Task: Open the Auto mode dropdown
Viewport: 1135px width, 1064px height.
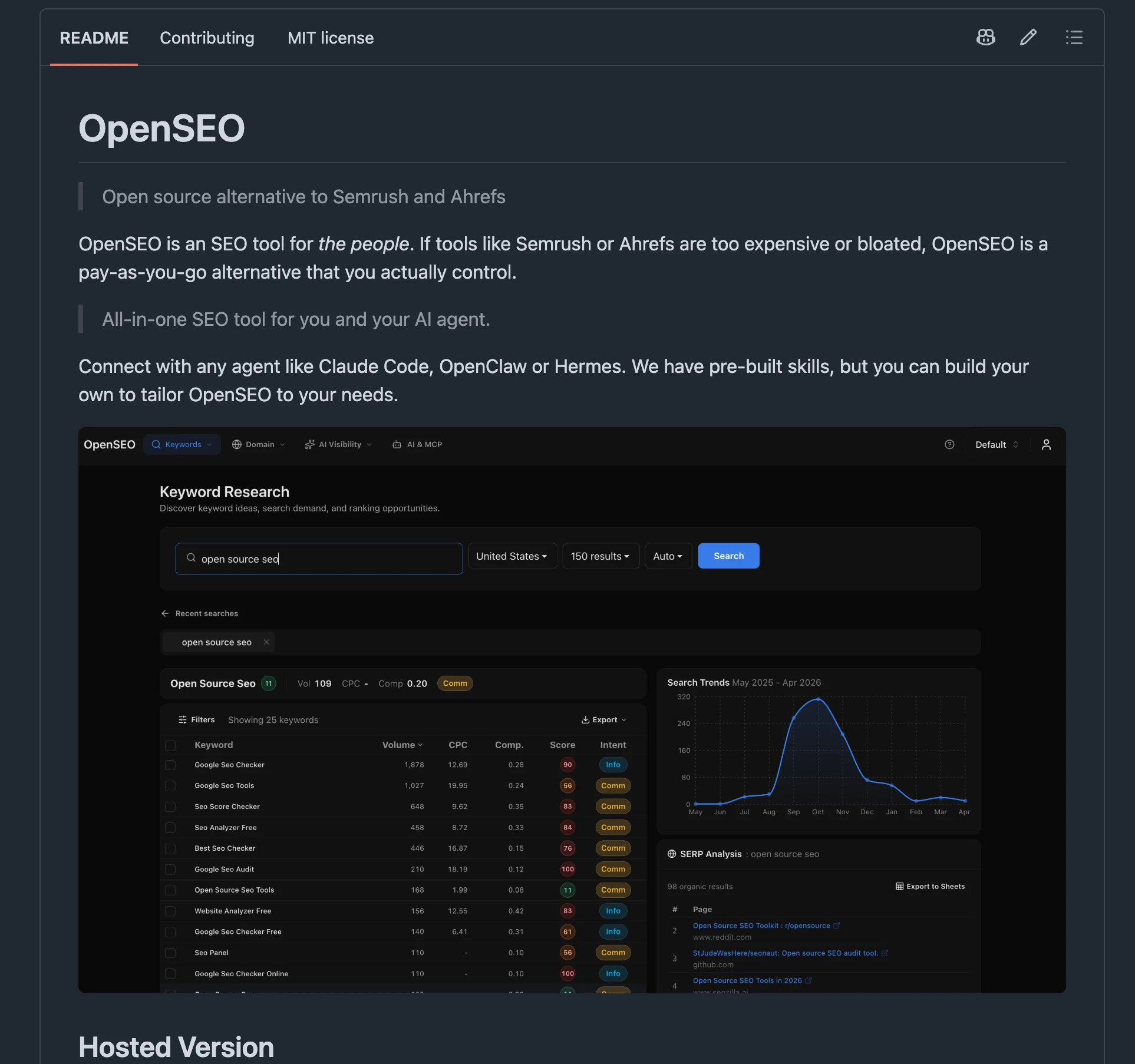Action: pos(668,556)
